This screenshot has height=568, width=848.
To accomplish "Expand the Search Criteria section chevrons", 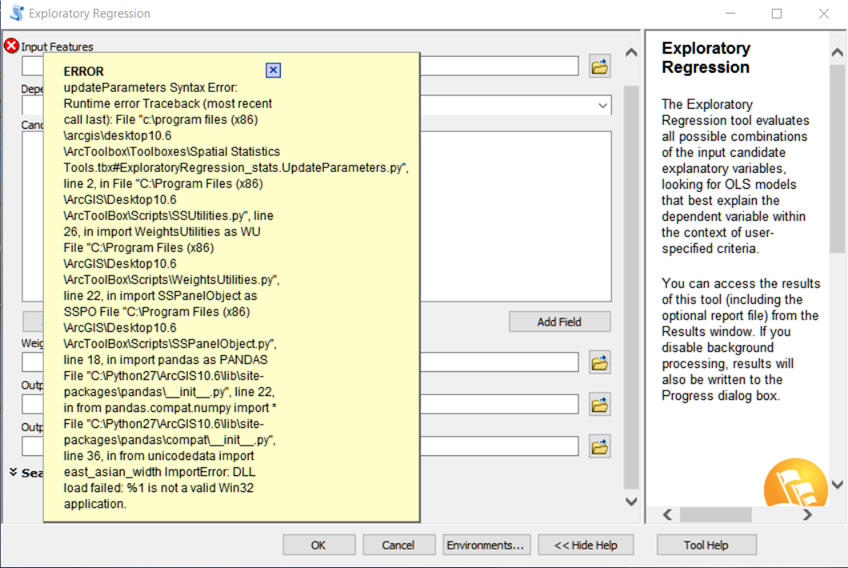I will pos(14,472).
